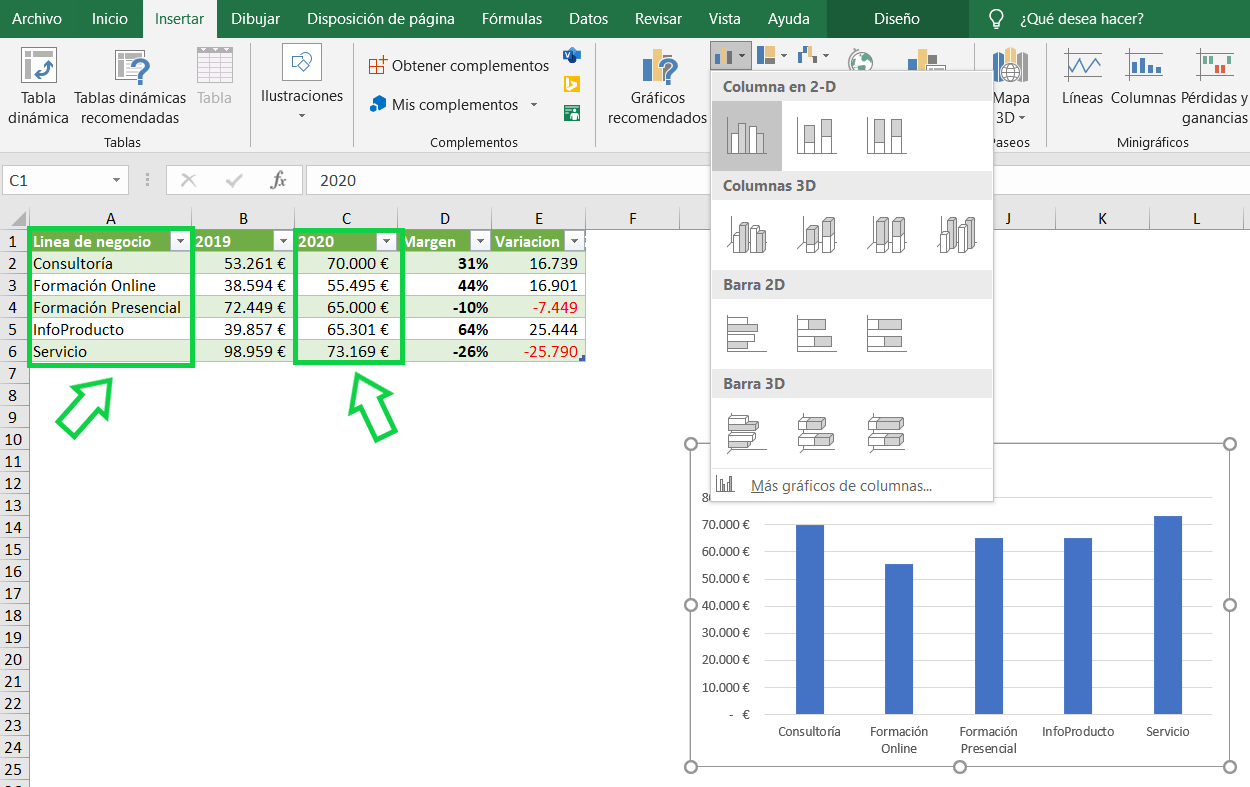1250x787 pixels.
Task: Open Gráficos recomendados
Action: [657, 87]
